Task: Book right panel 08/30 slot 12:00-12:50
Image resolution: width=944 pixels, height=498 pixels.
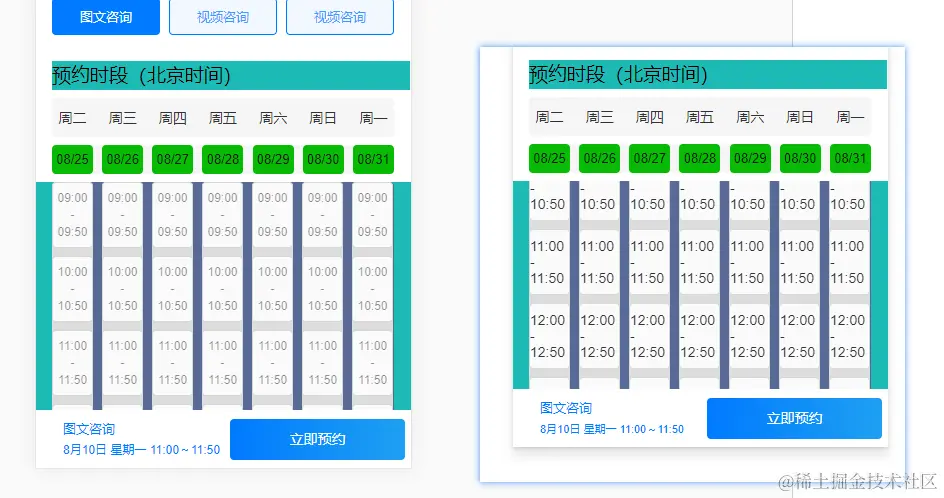Action: pyautogui.click(x=799, y=336)
